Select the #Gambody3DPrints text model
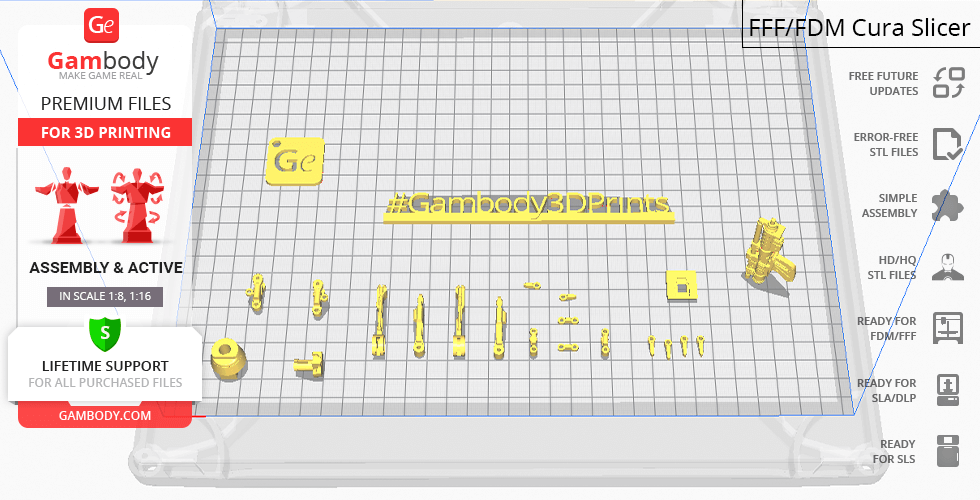980x500 pixels. tap(529, 206)
